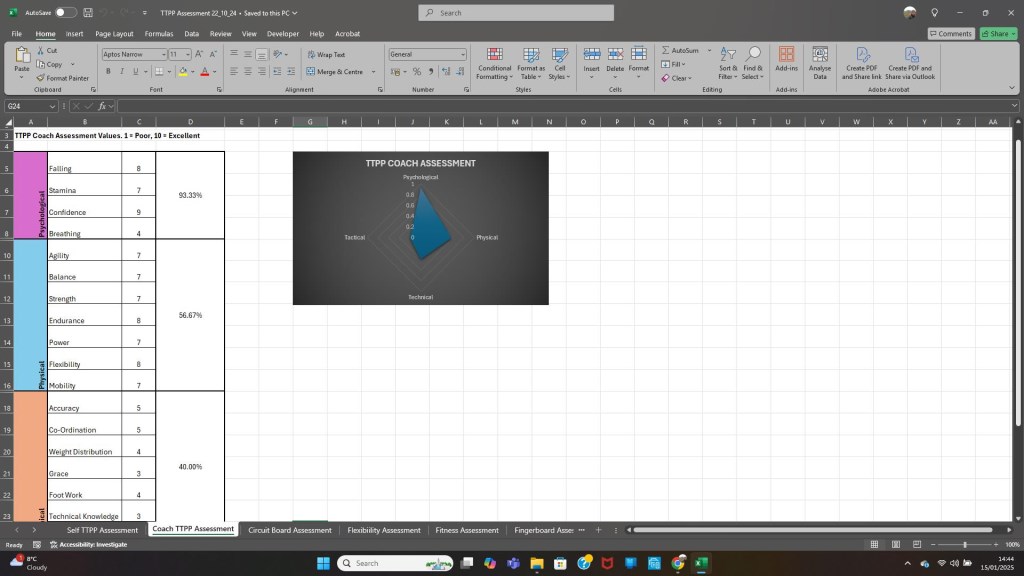Open the Page Layout ribbon tab
Viewport: 1024px width, 576px height.
pos(114,33)
